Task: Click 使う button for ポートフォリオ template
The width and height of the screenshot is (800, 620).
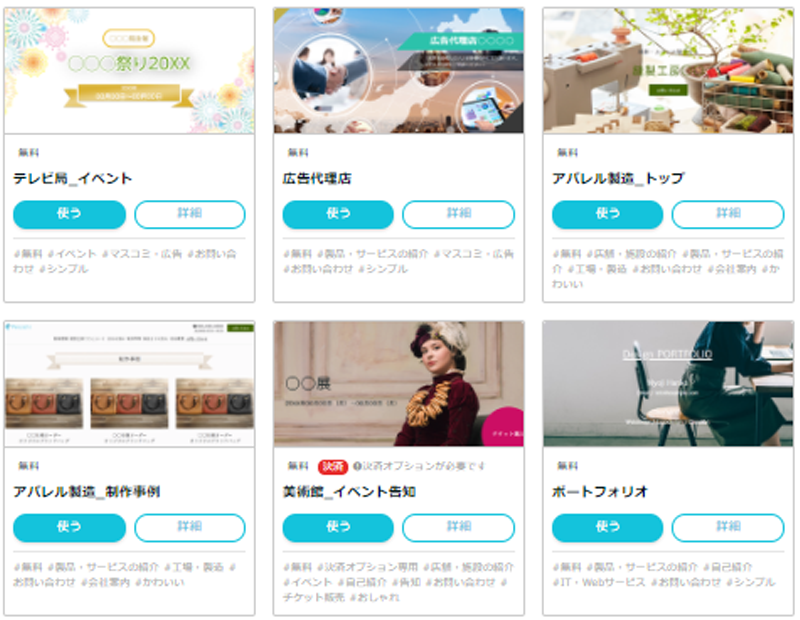Action: (x=608, y=528)
